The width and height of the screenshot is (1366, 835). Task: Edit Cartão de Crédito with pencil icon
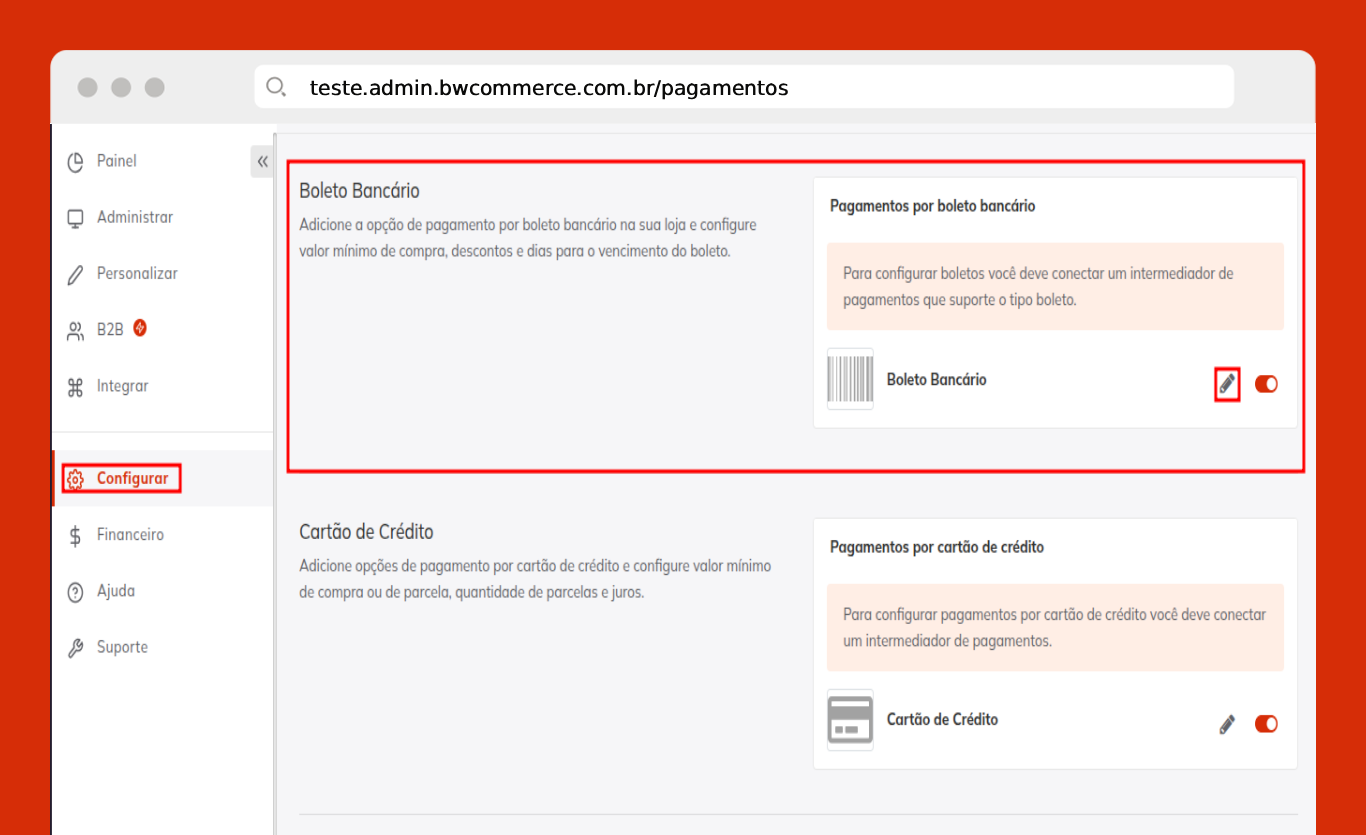tap(1227, 724)
